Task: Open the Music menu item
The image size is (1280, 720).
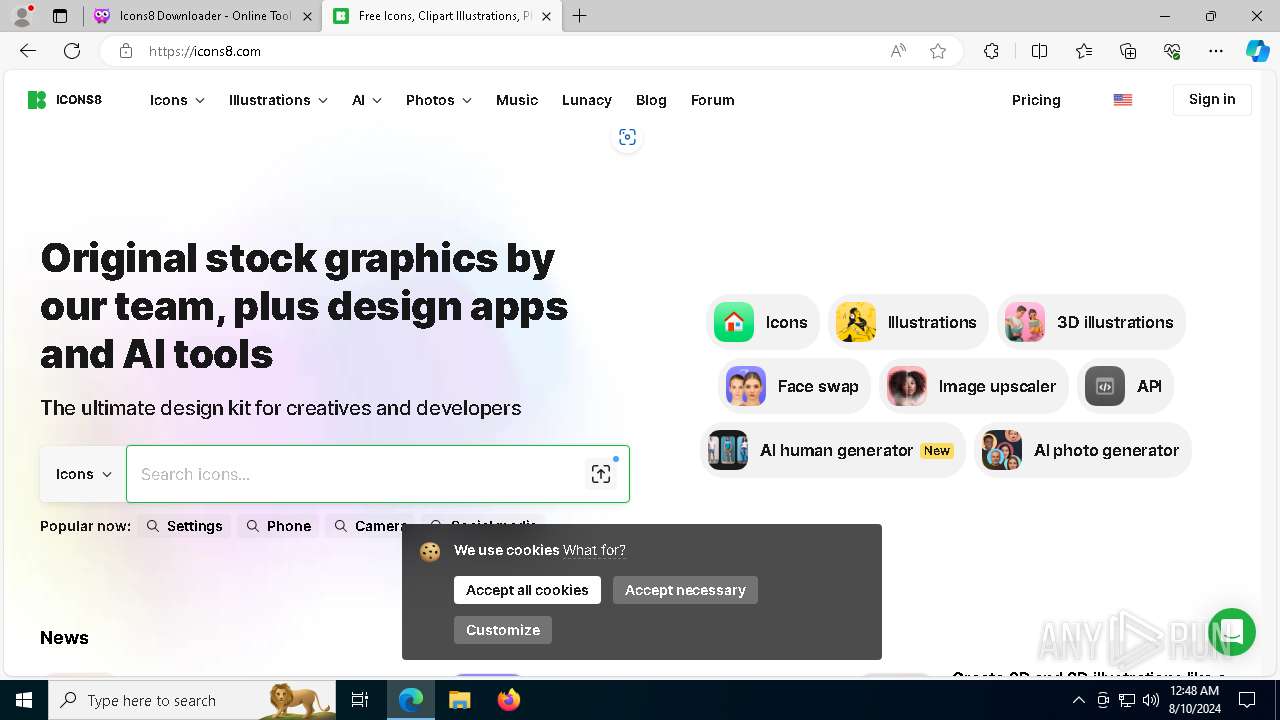Action: [x=517, y=100]
